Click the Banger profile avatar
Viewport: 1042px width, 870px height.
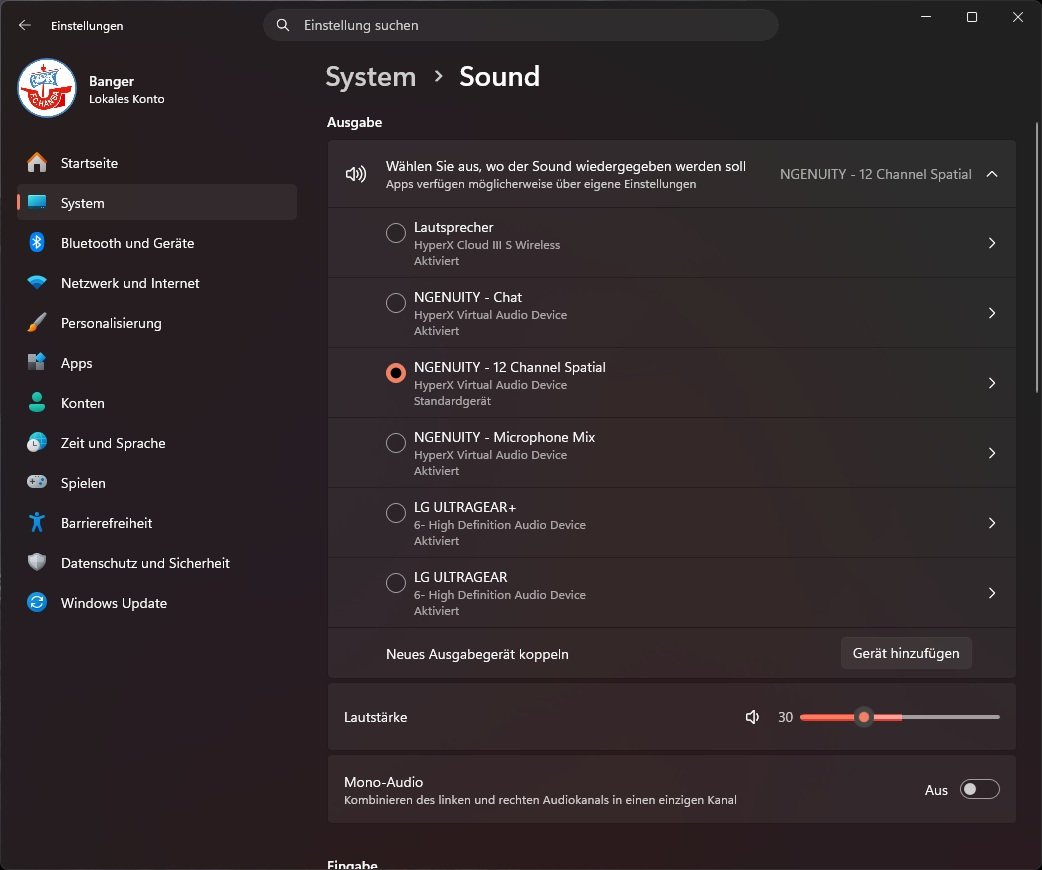pos(47,88)
